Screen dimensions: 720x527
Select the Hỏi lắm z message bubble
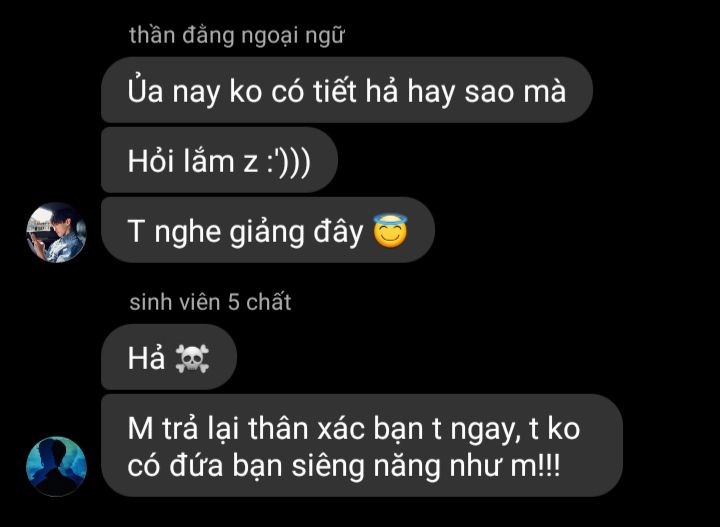tap(219, 160)
